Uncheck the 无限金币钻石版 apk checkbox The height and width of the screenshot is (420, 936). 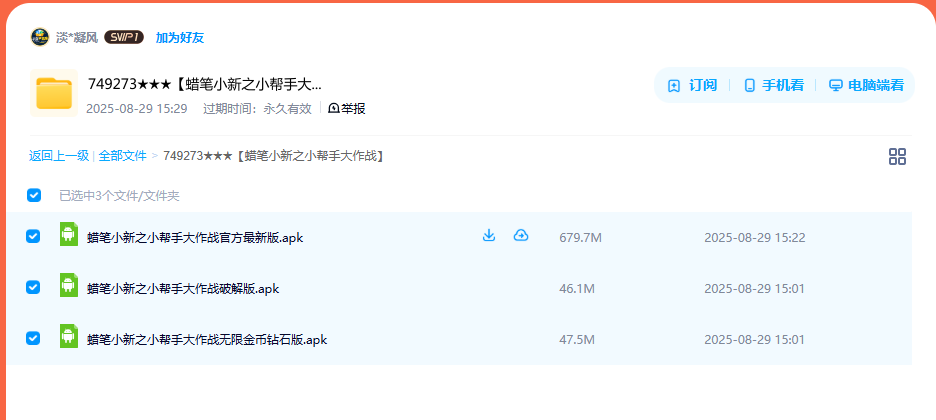coord(33,339)
